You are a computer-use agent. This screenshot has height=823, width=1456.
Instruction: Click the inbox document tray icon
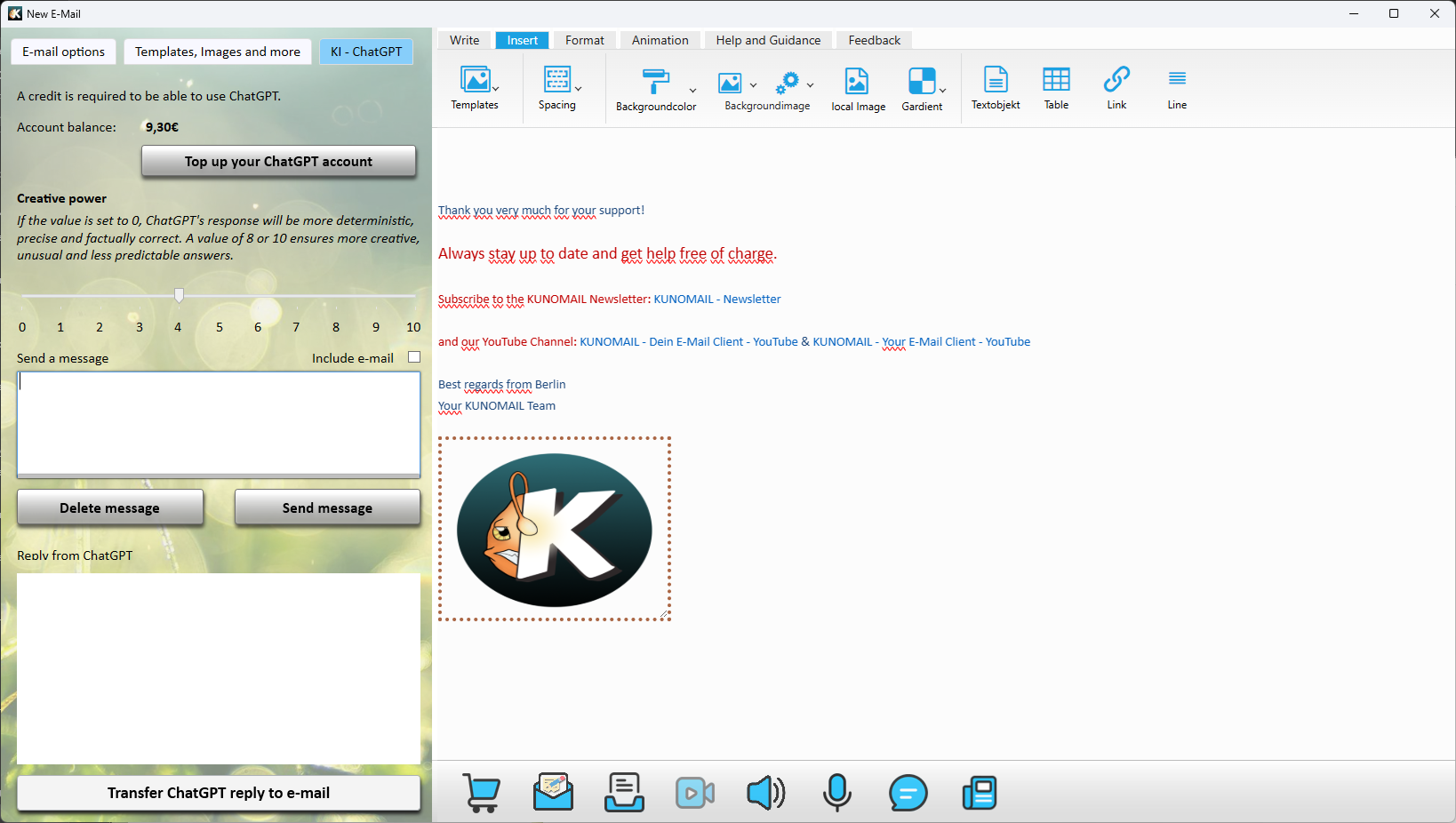point(624,792)
